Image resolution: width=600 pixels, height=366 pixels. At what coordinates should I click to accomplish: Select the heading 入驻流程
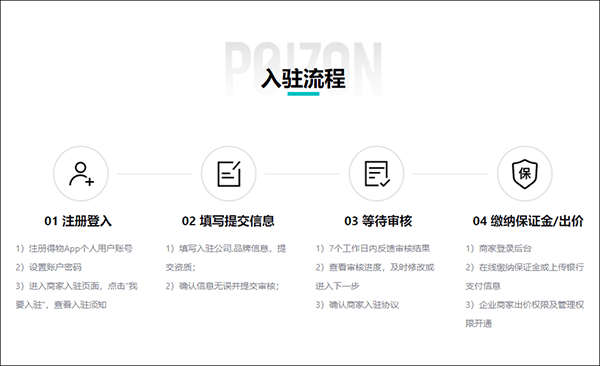coord(303,78)
